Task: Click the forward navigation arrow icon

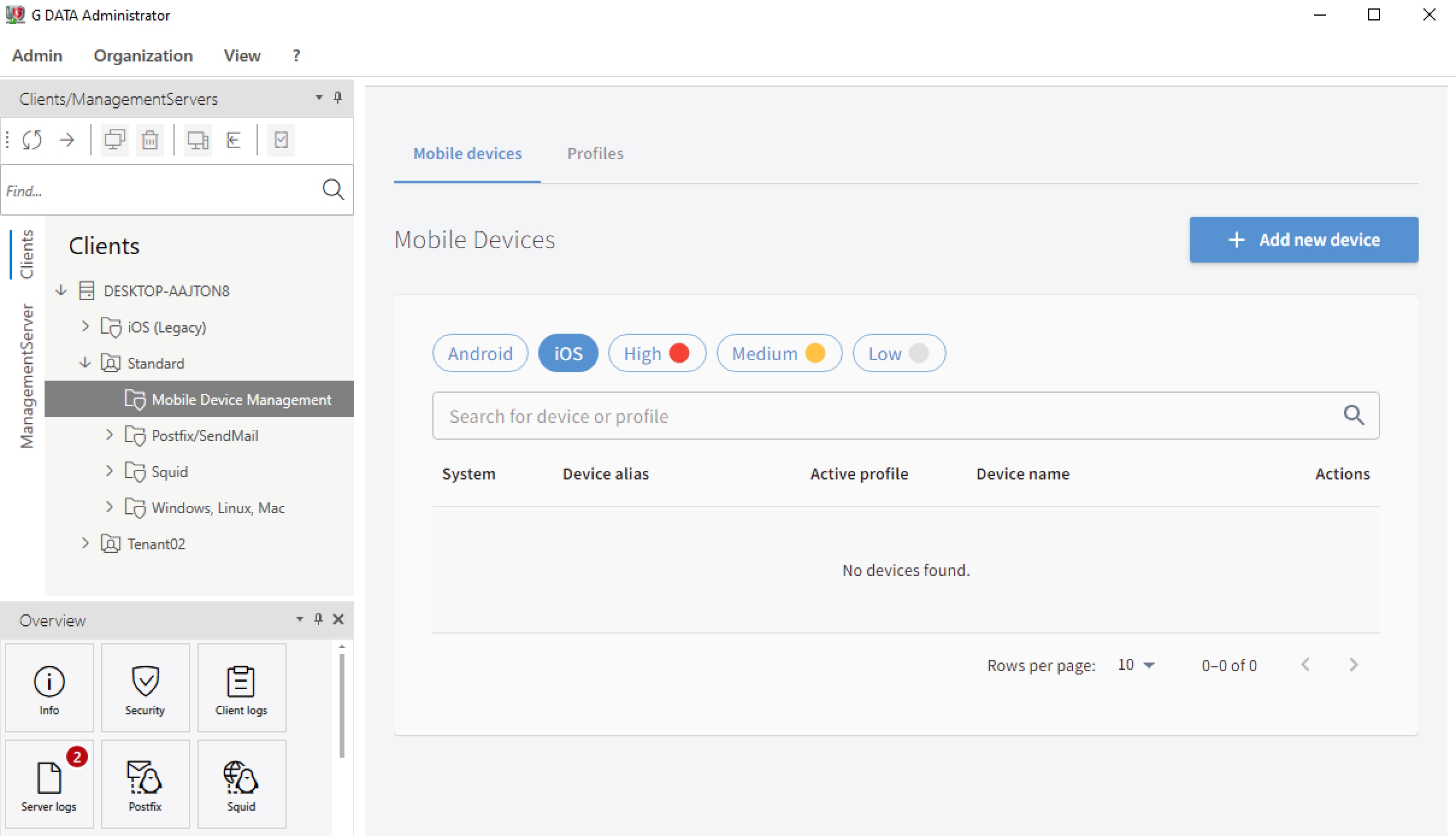Action: tap(66, 140)
